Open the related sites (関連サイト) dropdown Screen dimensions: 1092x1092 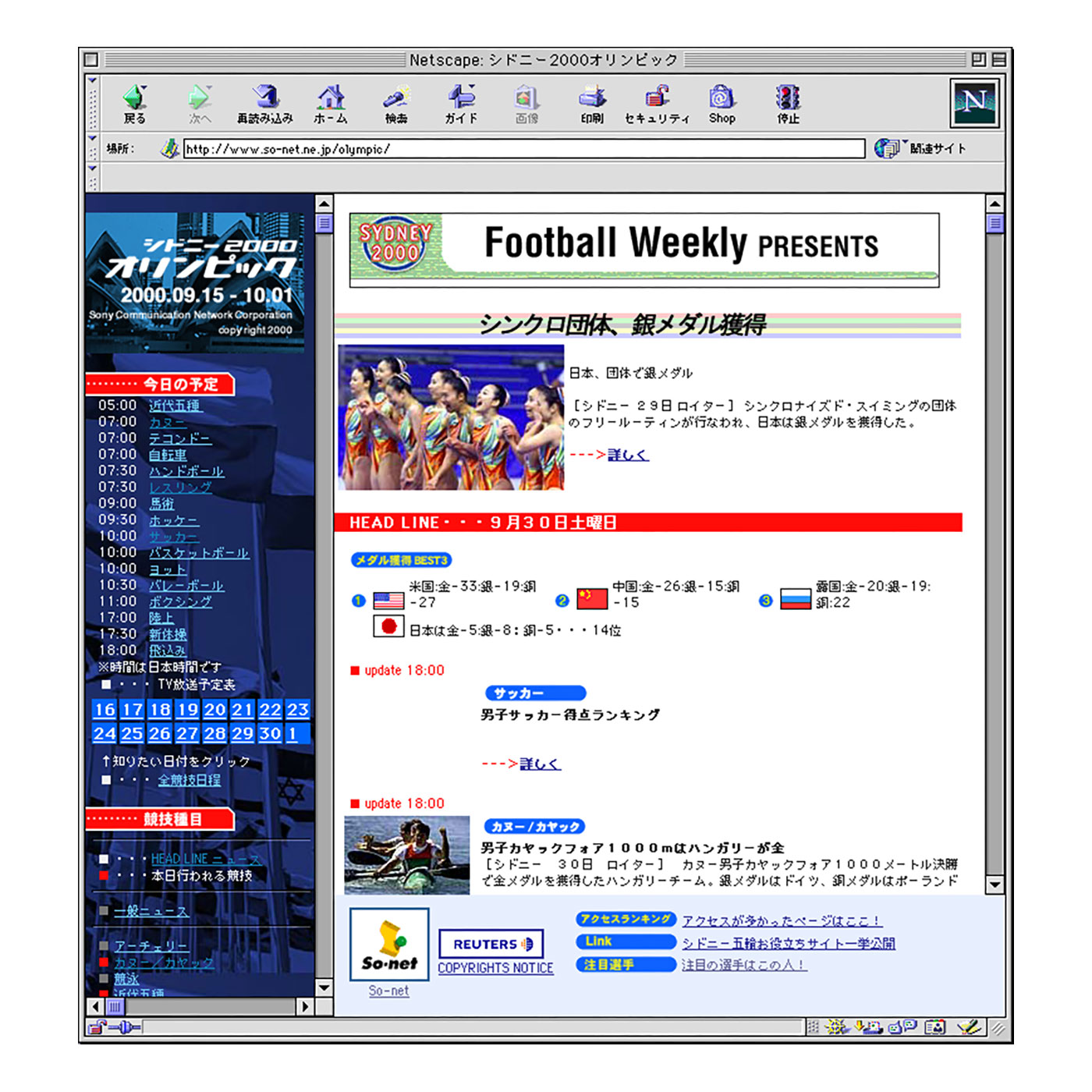922,148
